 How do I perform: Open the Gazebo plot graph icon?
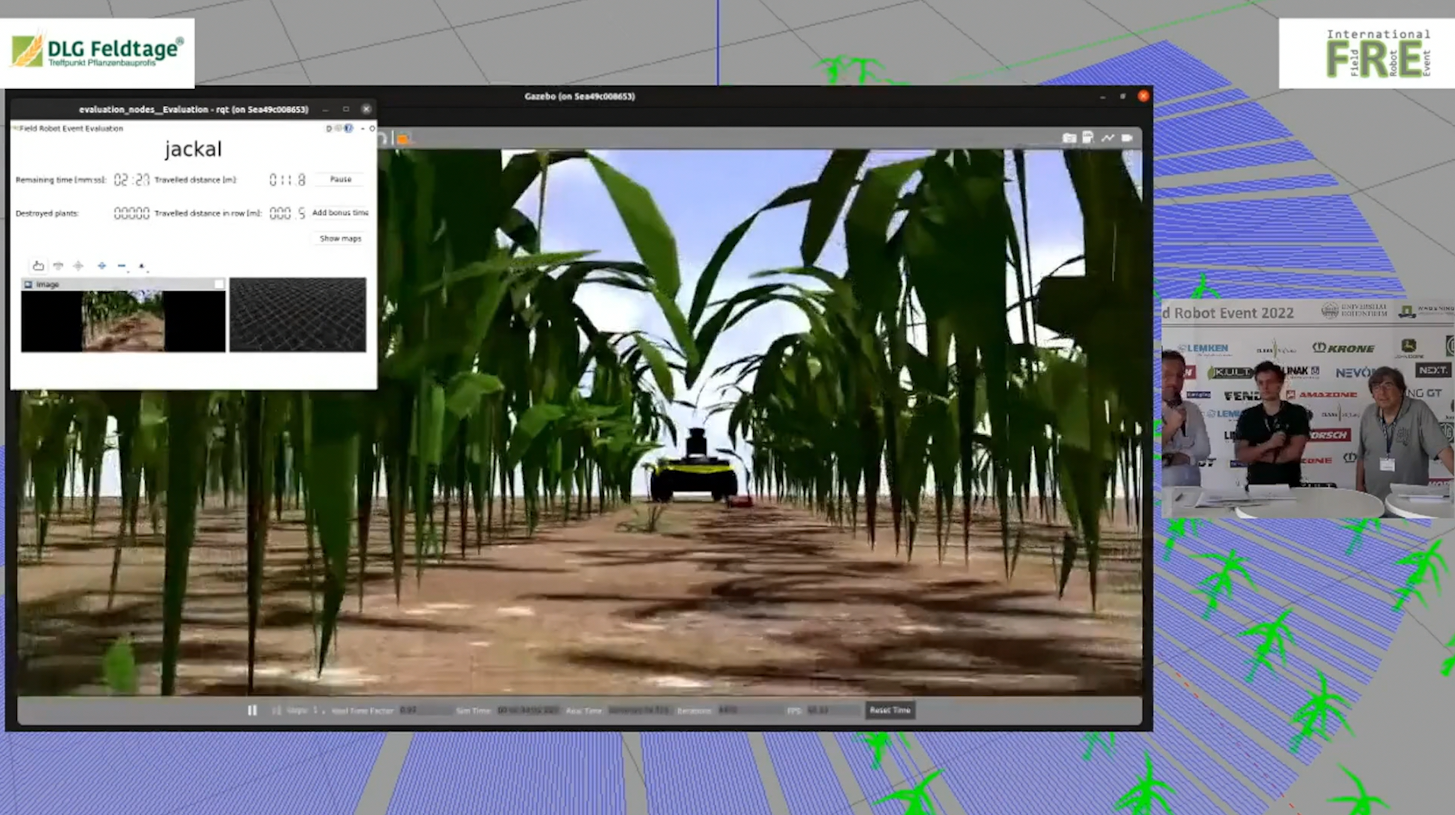click(x=1108, y=138)
